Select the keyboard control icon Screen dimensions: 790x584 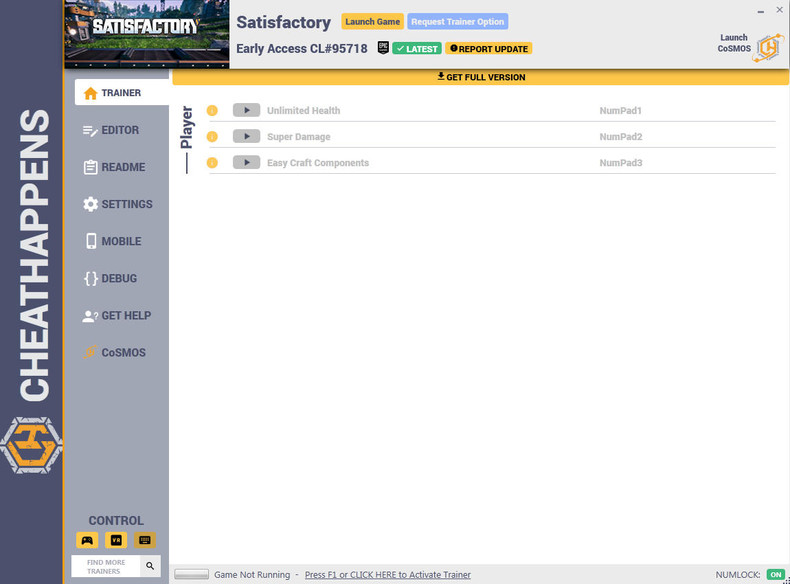[145, 540]
